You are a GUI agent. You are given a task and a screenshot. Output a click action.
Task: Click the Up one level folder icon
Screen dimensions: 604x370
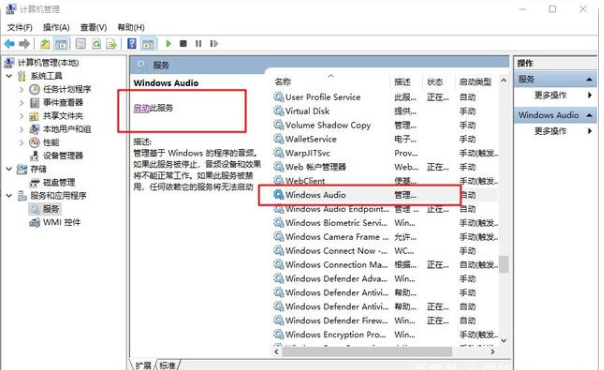[x=45, y=44]
